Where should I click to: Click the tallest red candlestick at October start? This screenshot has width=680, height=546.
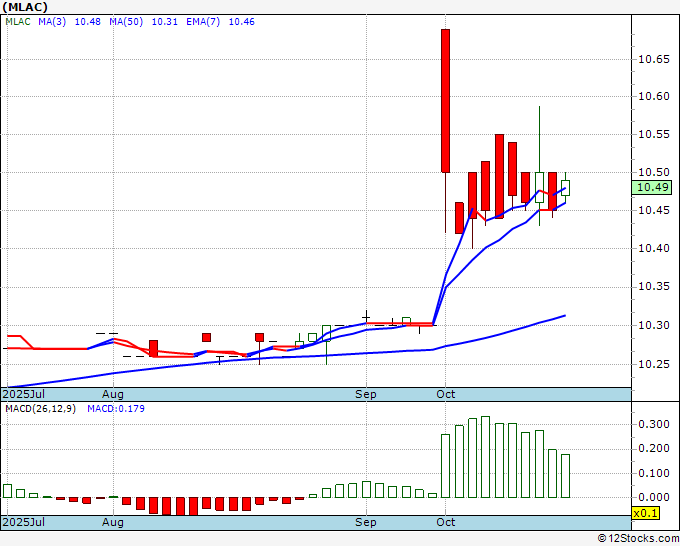(x=445, y=101)
